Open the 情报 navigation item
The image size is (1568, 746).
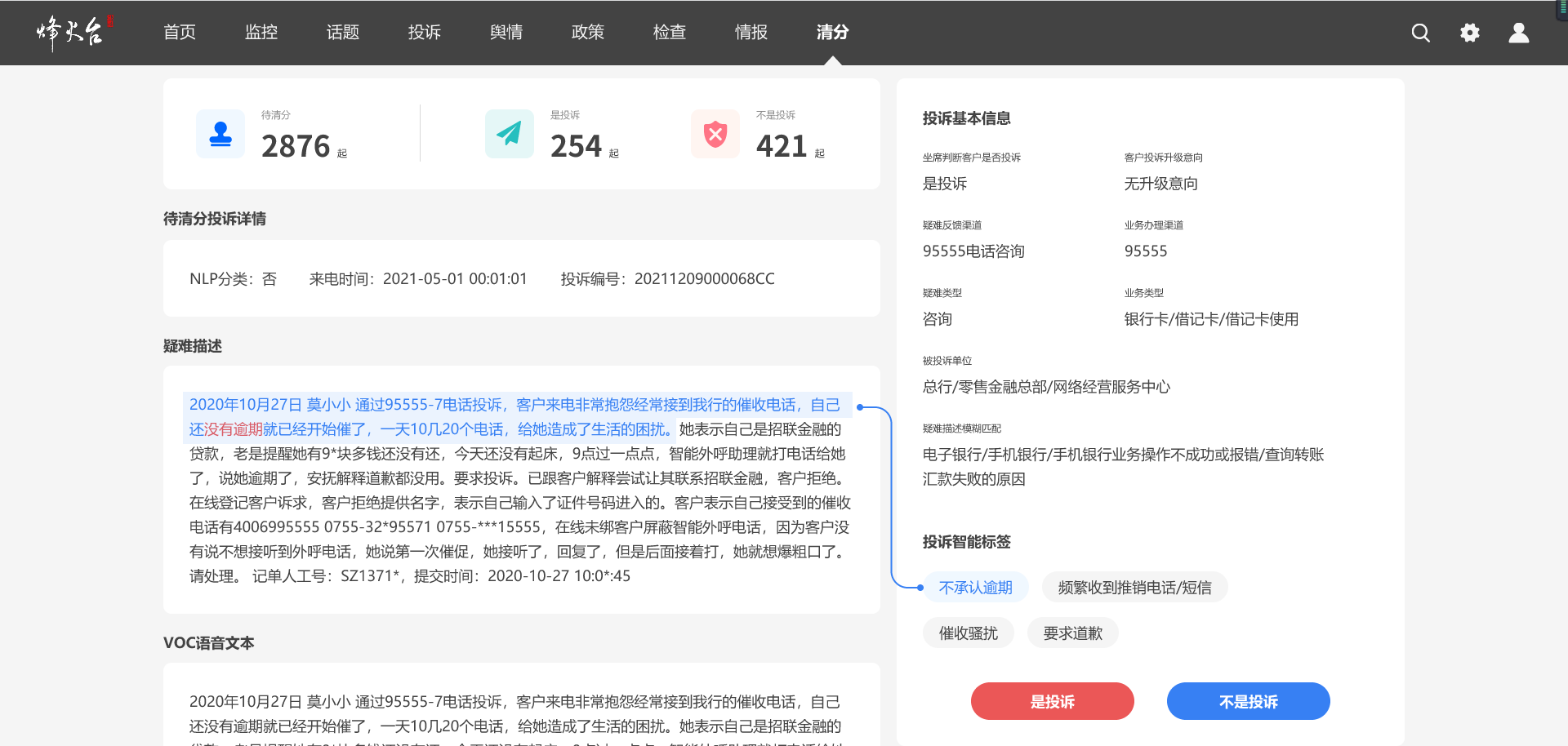click(x=751, y=33)
